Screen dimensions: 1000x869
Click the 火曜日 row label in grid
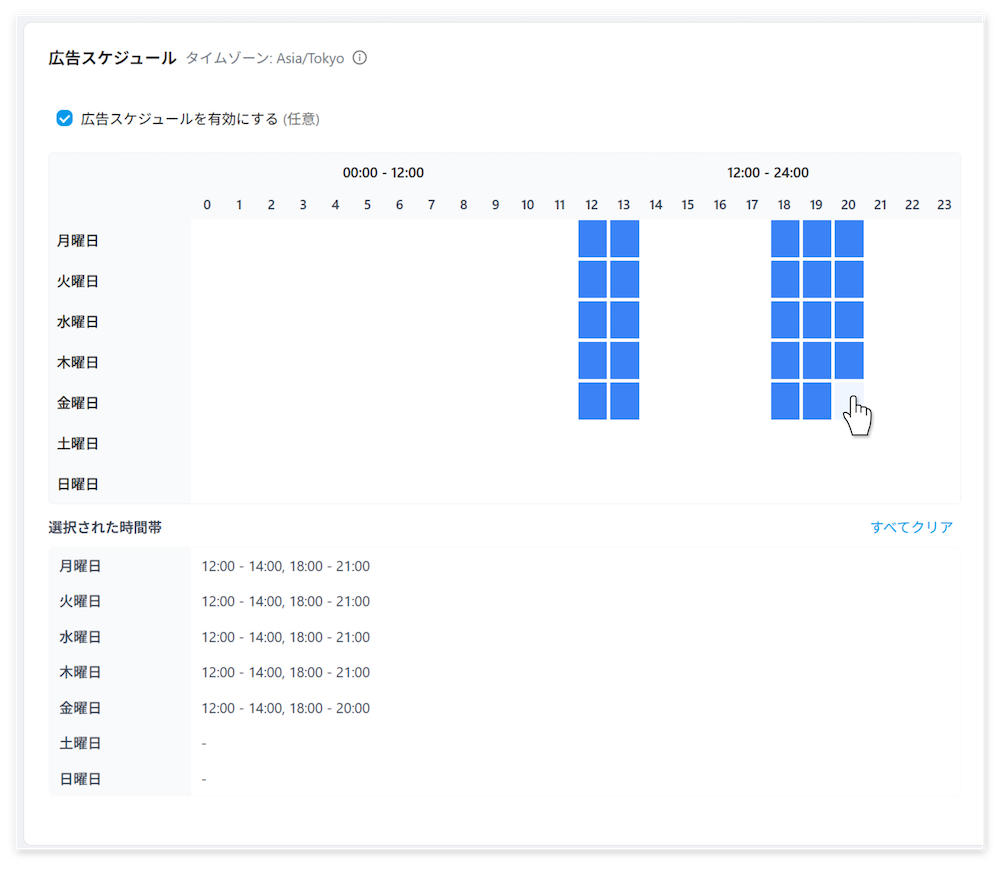click(x=77, y=281)
